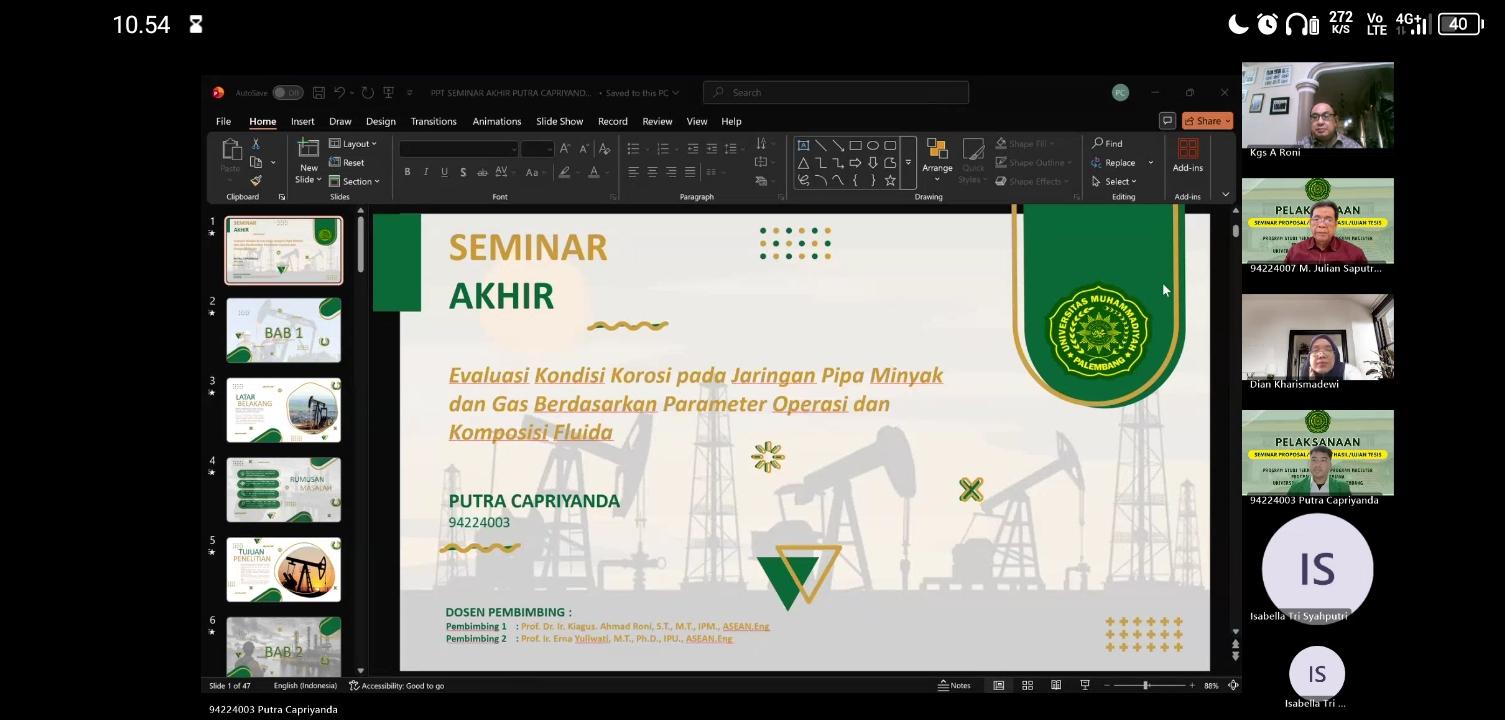This screenshot has width=1505, height=720.
Task: Click the Save icon in title bar
Action: [x=319, y=93]
